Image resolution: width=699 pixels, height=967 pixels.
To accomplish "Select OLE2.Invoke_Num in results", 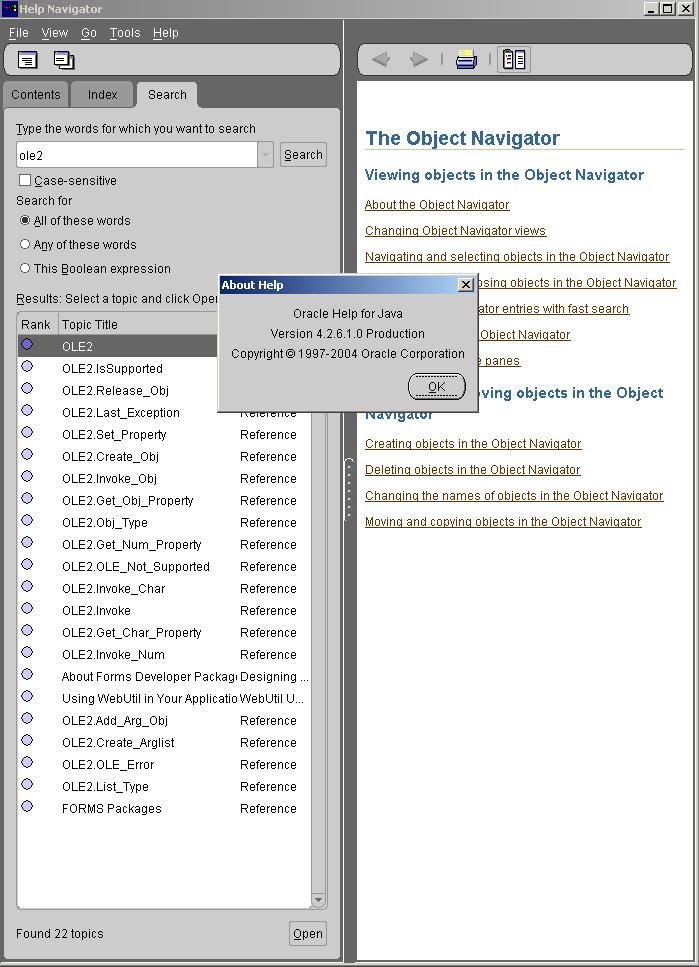I will (x=164, y=654).
